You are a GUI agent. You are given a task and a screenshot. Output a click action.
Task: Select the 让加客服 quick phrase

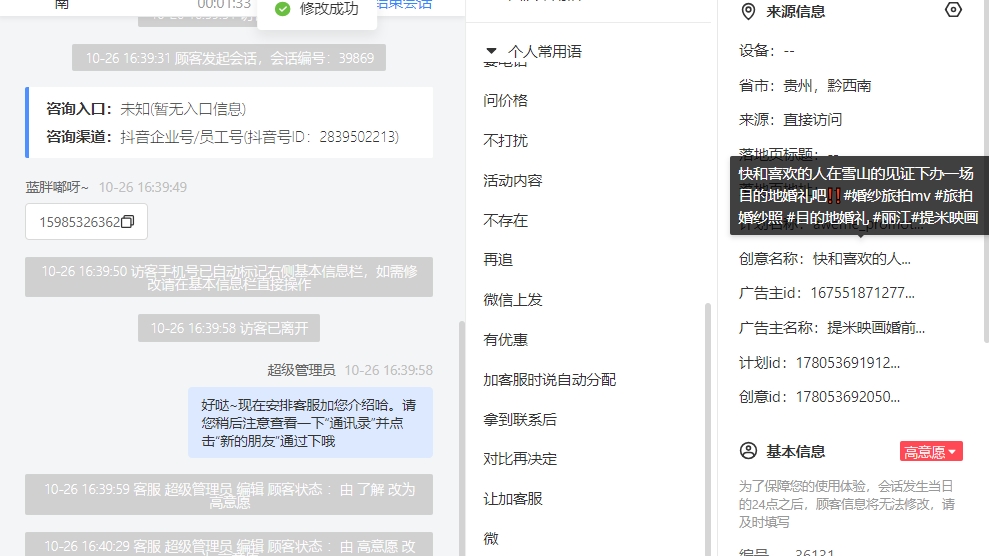[513, 499]
